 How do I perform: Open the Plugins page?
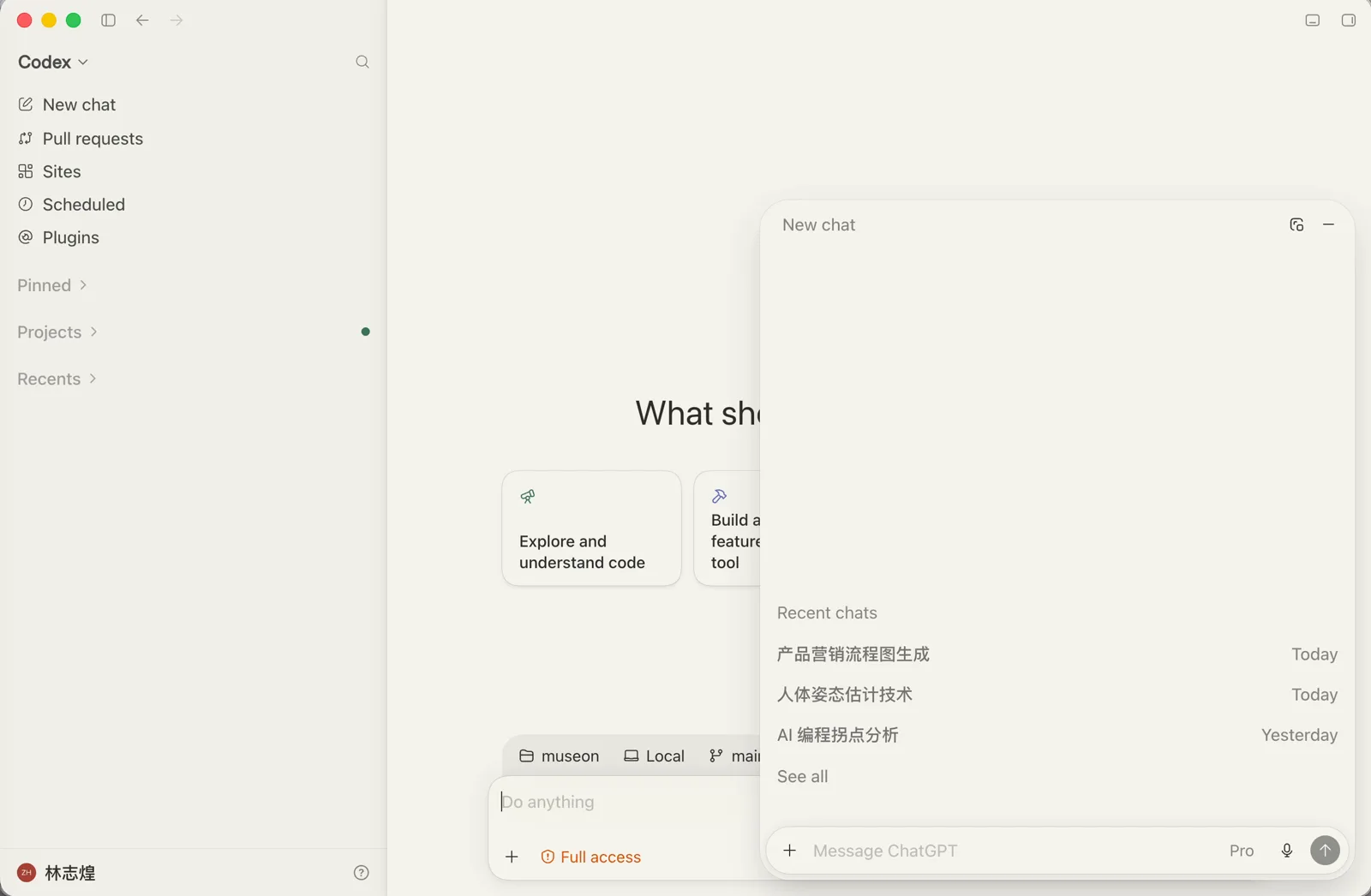(58, 237)
